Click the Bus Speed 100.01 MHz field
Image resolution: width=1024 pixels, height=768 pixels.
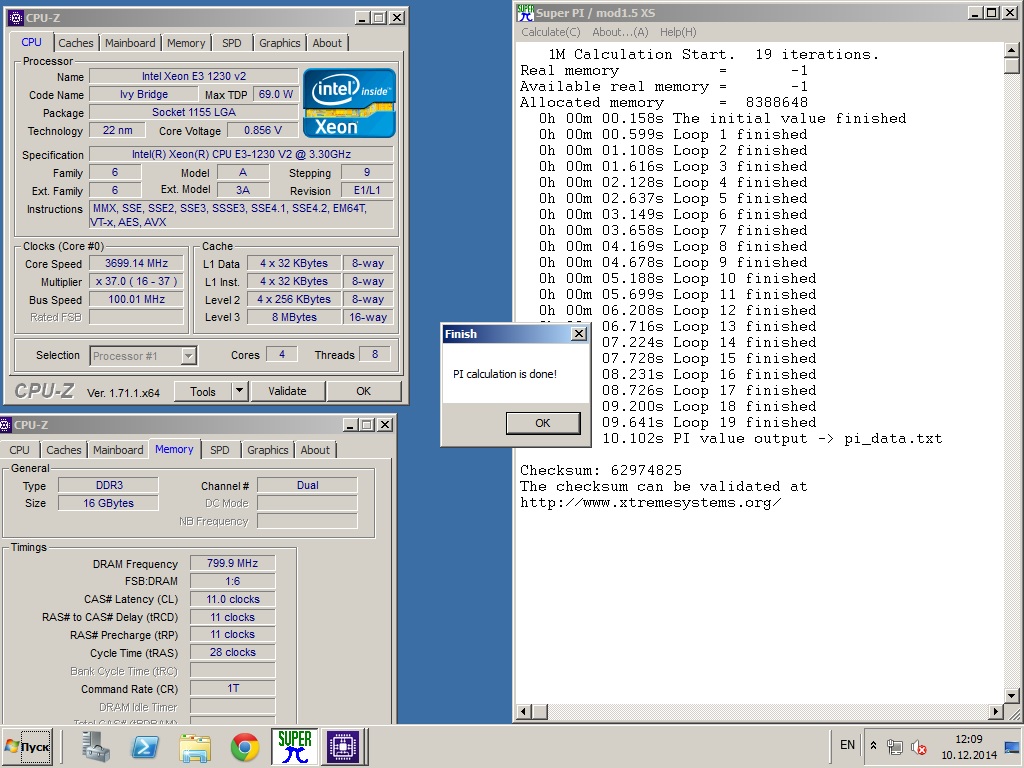pos(136,299)
